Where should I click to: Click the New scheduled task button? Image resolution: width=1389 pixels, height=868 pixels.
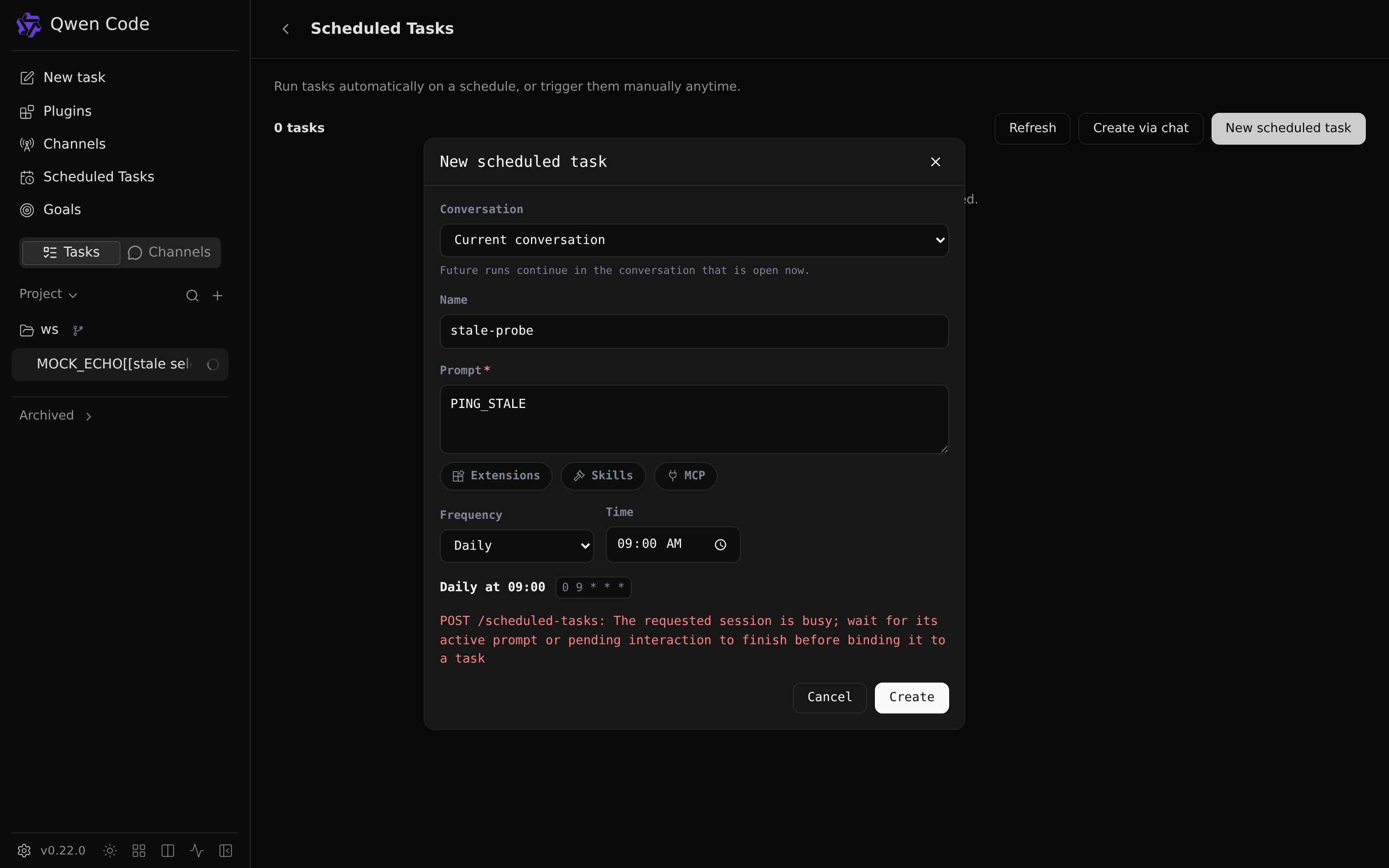[1288, 128]
